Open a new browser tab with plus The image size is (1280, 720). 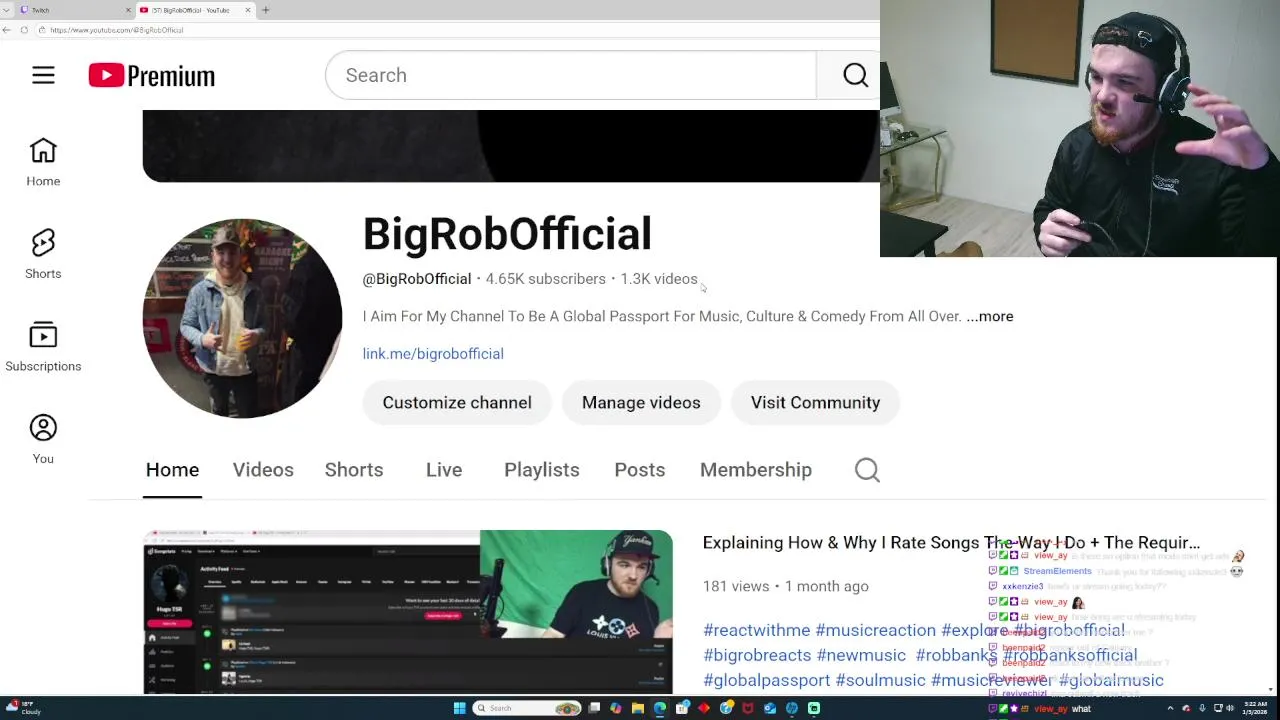pos(265,10)
